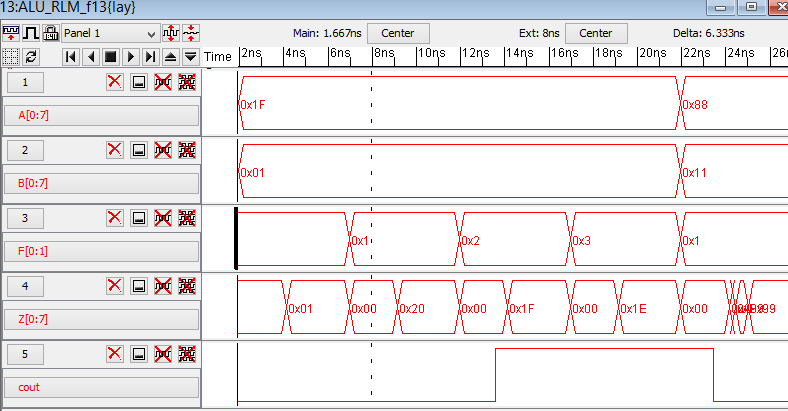The width and height of the screenshot is (788, 411).
Task: Minimize the A[0:7] panel
Action: tap(139, 82)
